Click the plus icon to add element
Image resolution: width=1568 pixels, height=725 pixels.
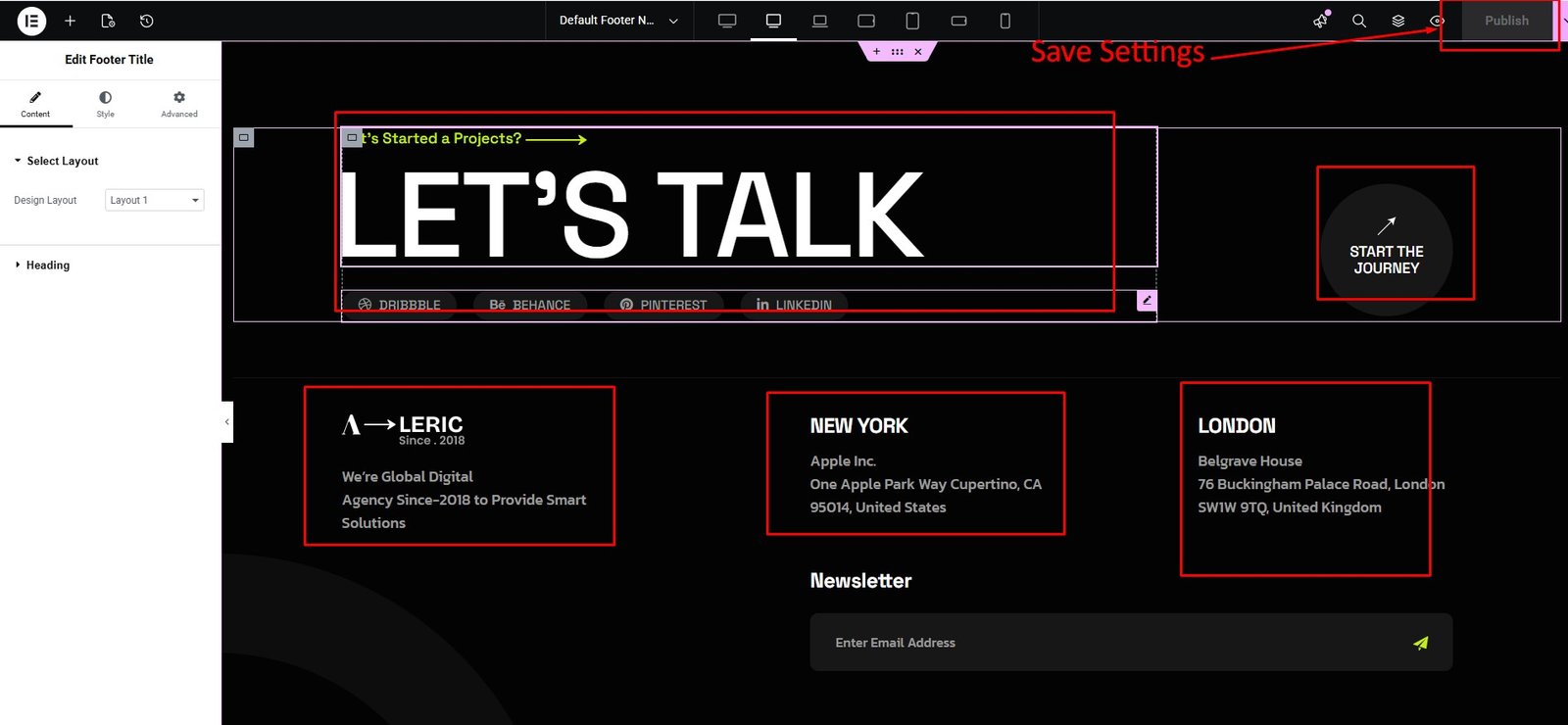pos(70,21)
